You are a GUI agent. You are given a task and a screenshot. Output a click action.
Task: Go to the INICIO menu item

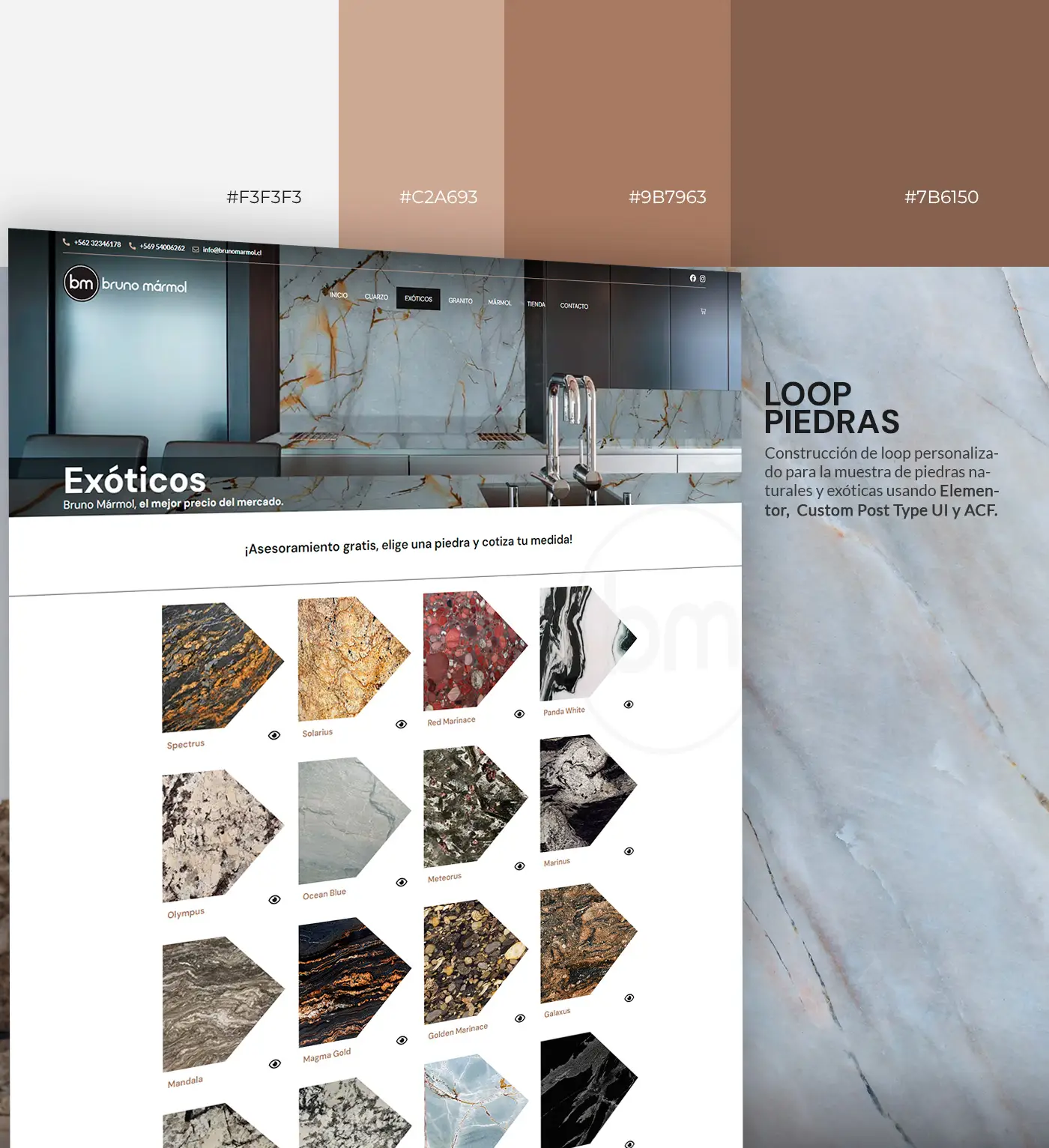pyautogui.click(x=339, y=295)
